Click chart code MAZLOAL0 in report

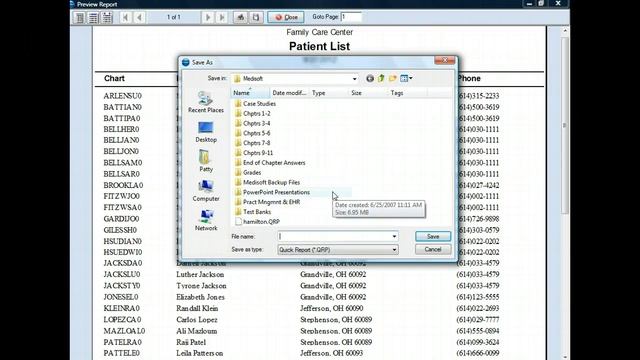coord(124,331)
